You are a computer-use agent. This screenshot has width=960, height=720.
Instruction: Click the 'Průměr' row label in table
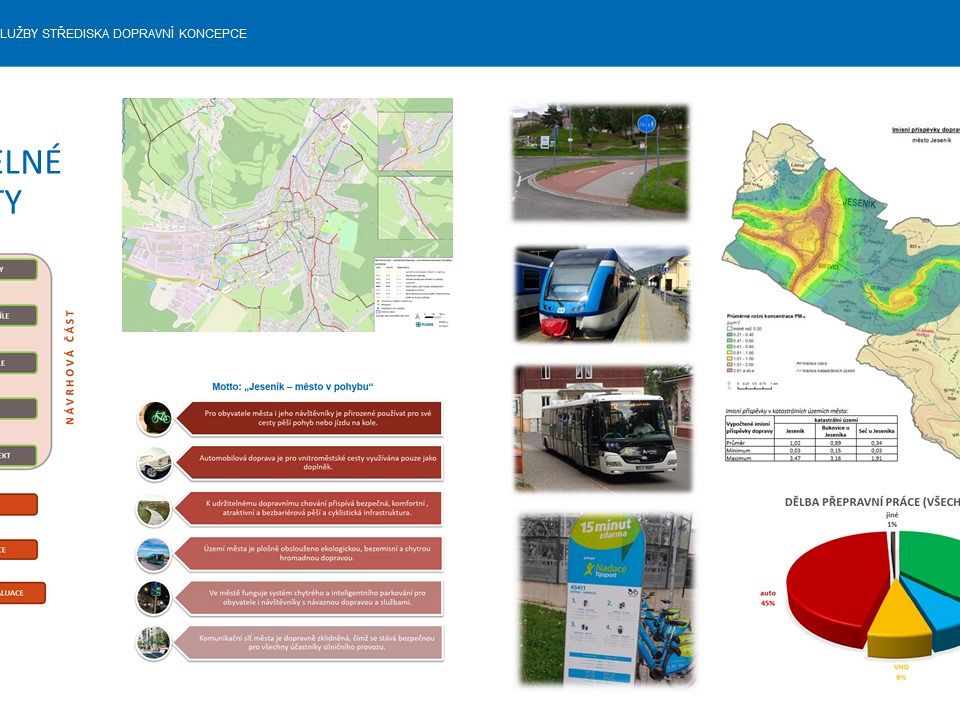coord(736,443)
